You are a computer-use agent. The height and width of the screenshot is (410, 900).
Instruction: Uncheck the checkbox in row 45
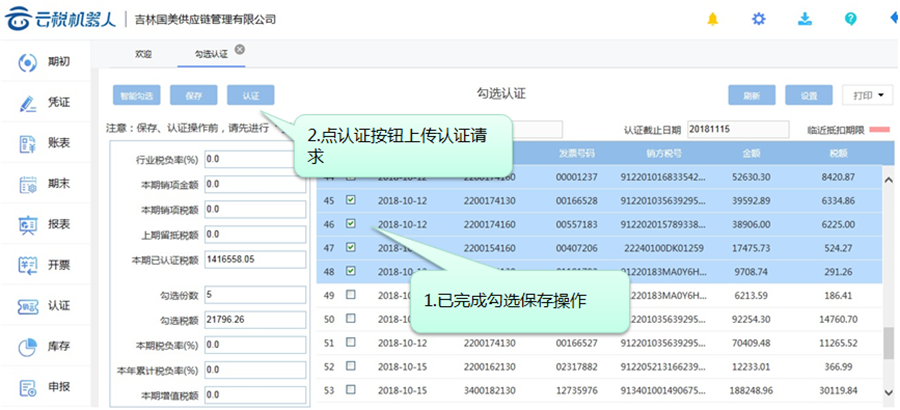350,199
